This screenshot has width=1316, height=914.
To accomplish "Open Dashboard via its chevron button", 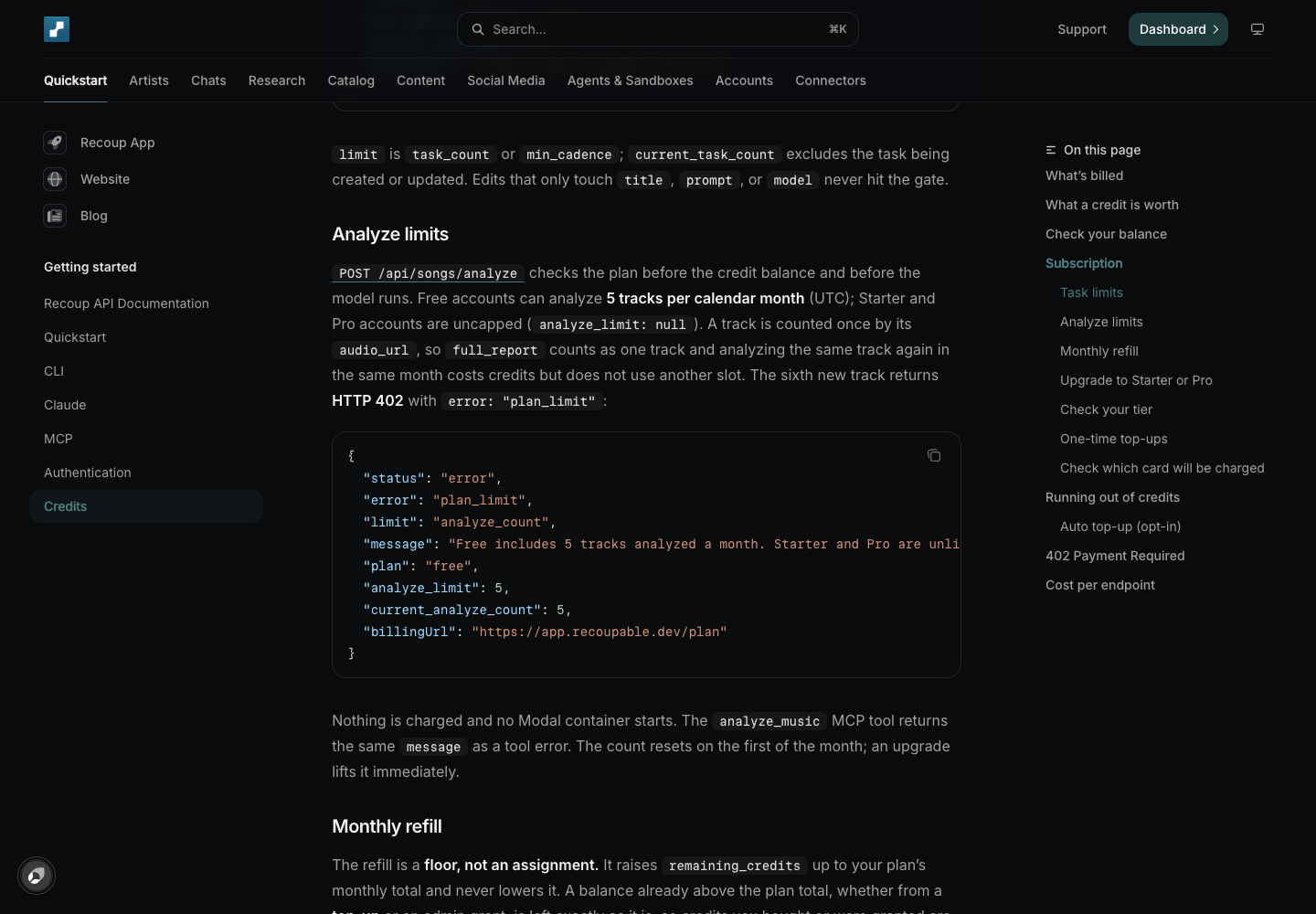I will [1178, 29].
